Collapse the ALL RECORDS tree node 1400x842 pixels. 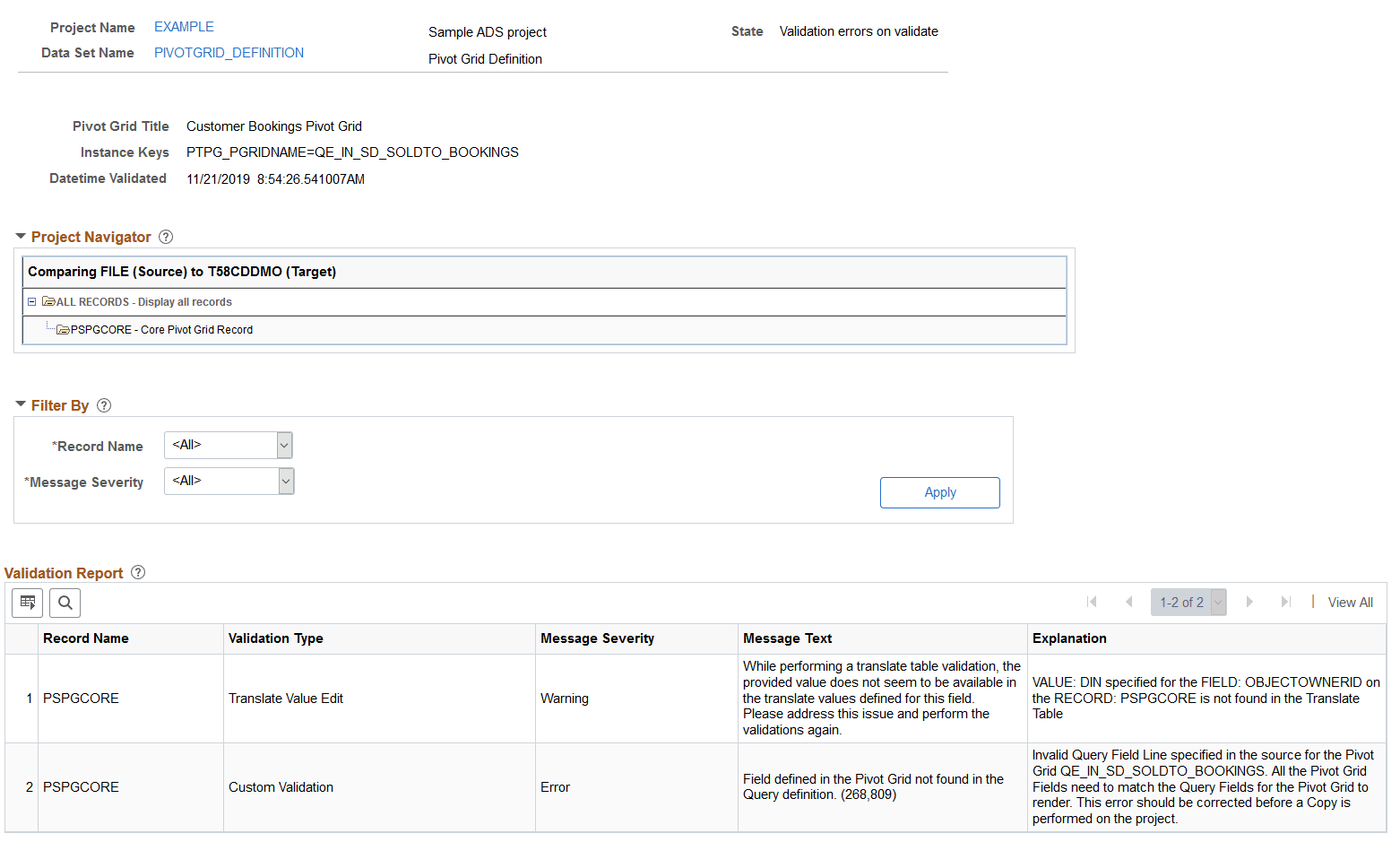(x=31, y=301)
